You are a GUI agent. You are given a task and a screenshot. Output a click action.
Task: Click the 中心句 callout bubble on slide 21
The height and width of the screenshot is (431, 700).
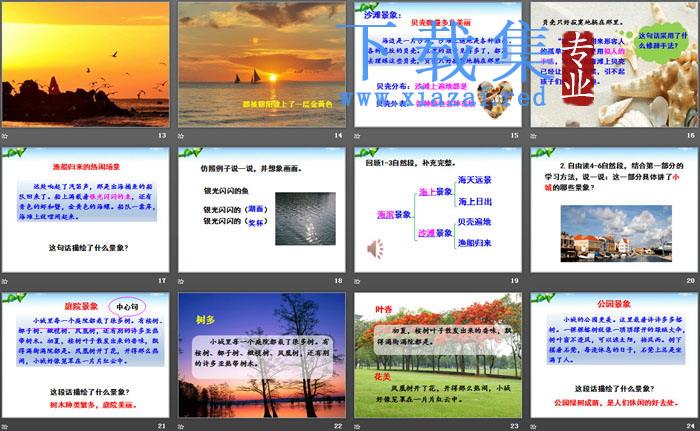[127, 307]
